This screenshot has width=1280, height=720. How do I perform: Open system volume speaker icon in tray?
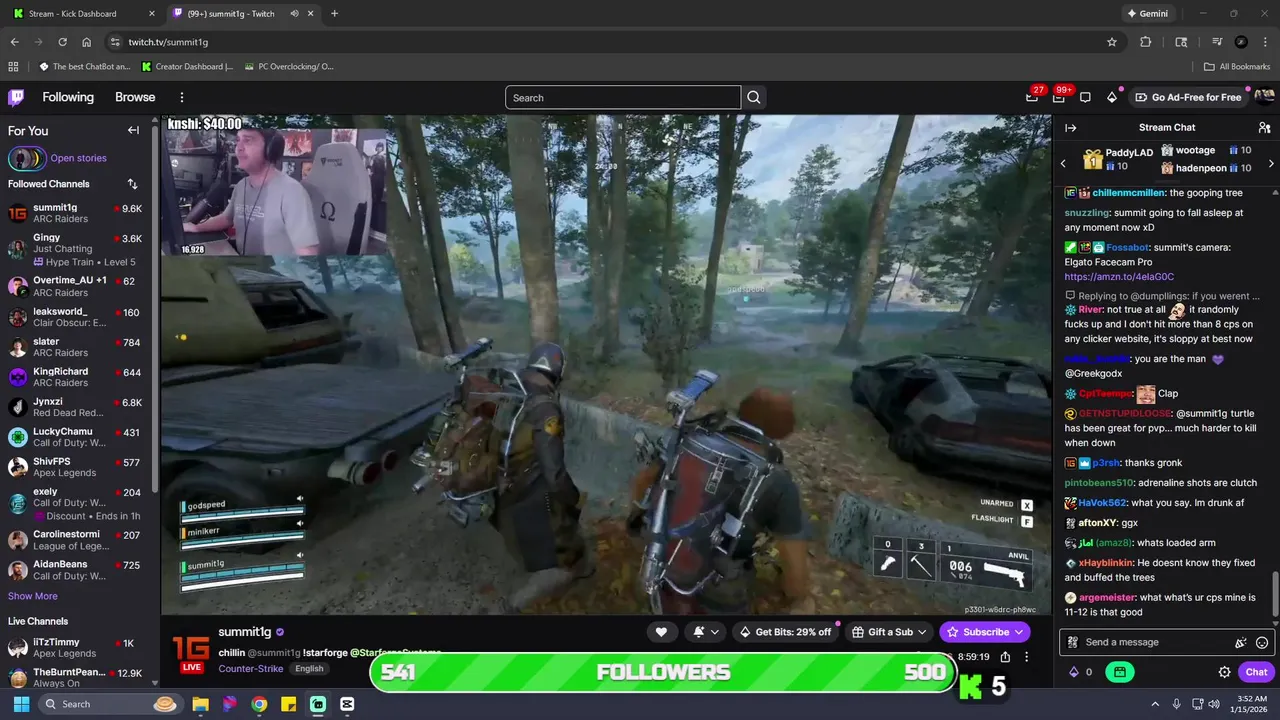[1214, 704]
